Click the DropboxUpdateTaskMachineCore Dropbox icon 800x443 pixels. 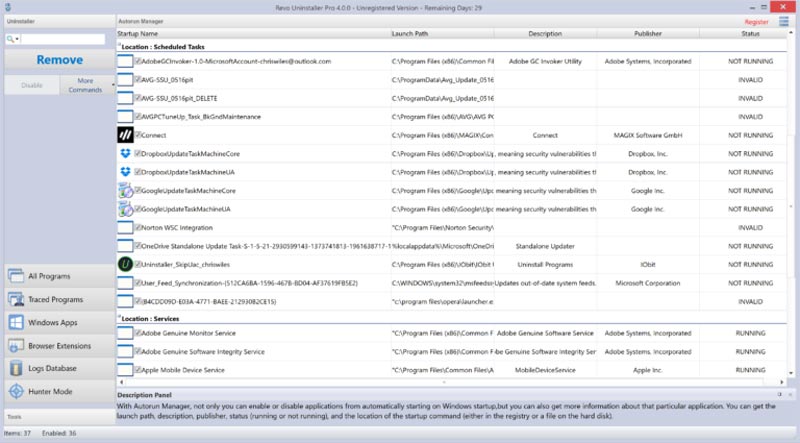(125, 153)
